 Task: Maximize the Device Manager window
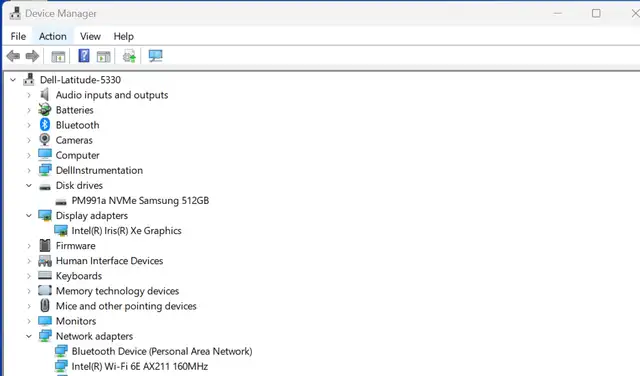pos(596,13)
